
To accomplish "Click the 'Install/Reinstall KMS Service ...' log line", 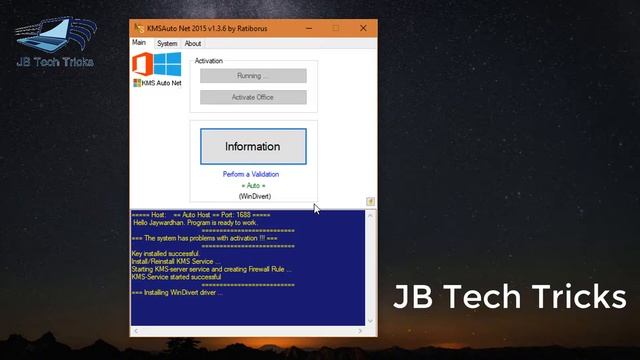I will click(176, 262).
